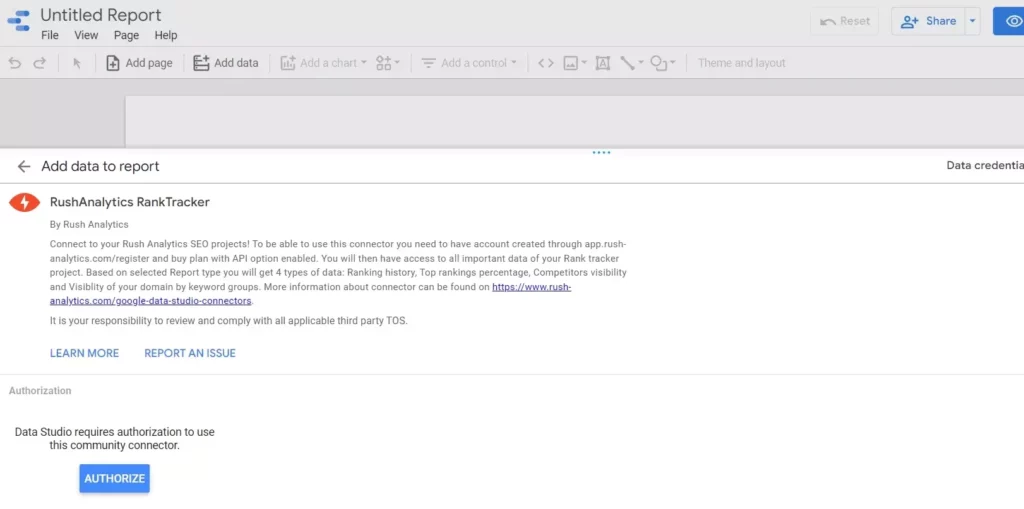Screen dimensions: 1024x509
Task: Click the panel drag handle dots
Action: [x=601, y=152]
